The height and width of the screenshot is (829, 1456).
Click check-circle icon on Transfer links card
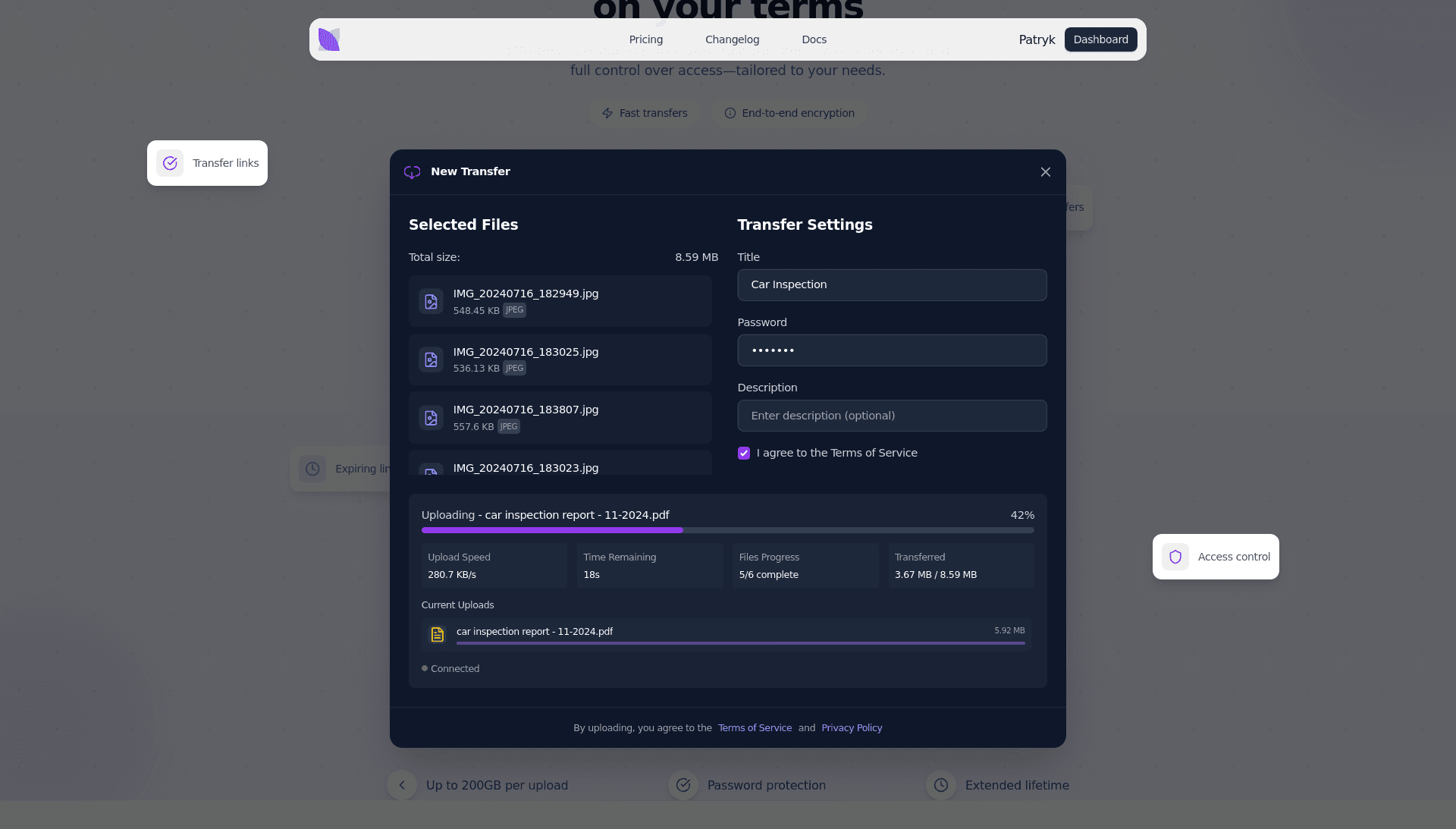tap(170, 163)
